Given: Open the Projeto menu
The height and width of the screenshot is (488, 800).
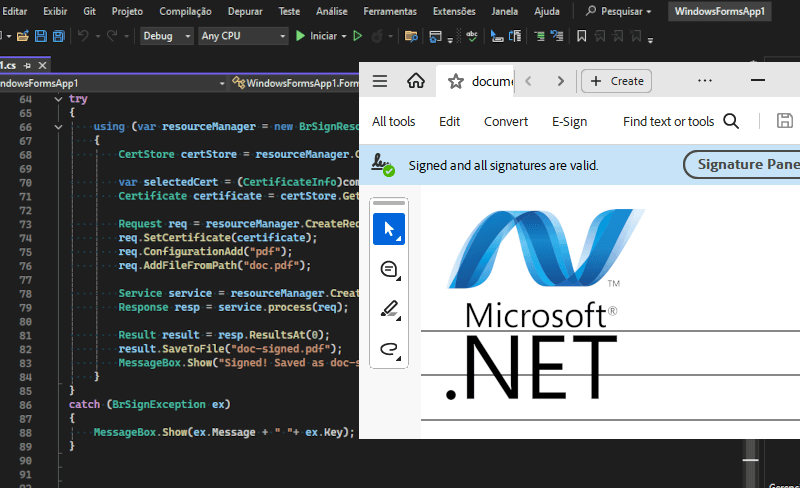Looking at the screenshot, I should coord(127,11).
